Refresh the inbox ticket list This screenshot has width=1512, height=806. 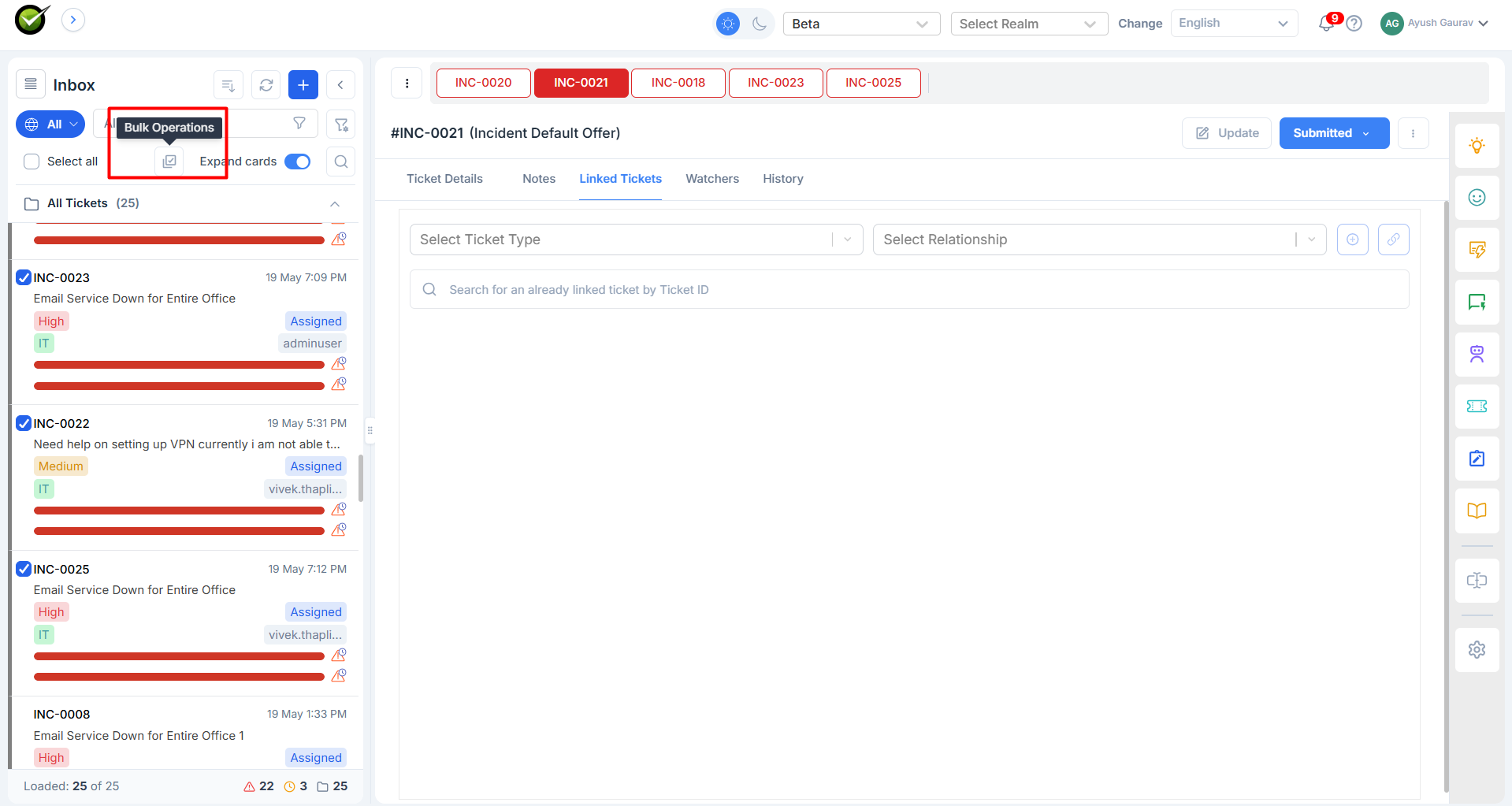[x=266, y=85]
